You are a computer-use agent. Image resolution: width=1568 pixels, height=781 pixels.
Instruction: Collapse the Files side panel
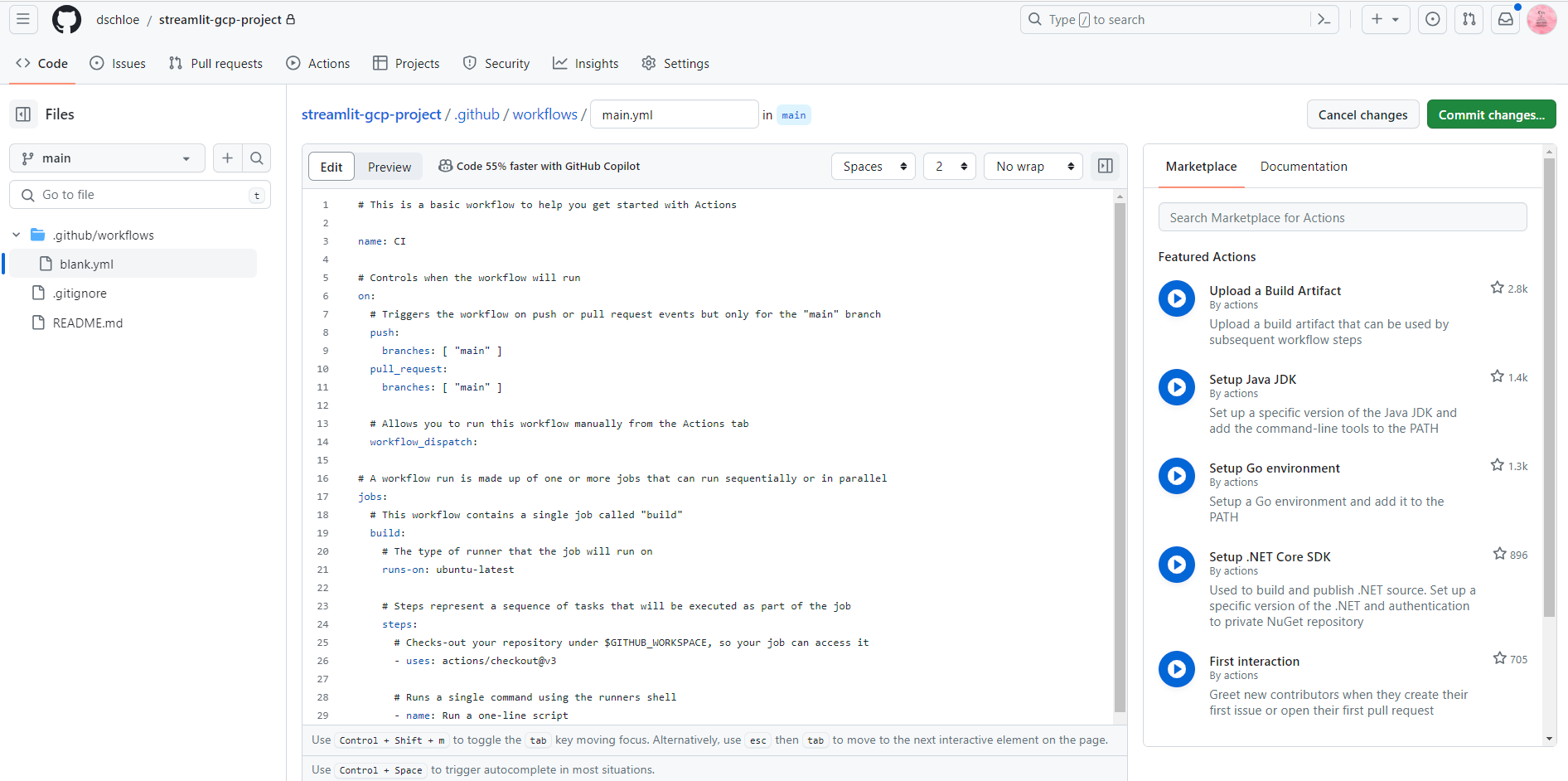23,114
